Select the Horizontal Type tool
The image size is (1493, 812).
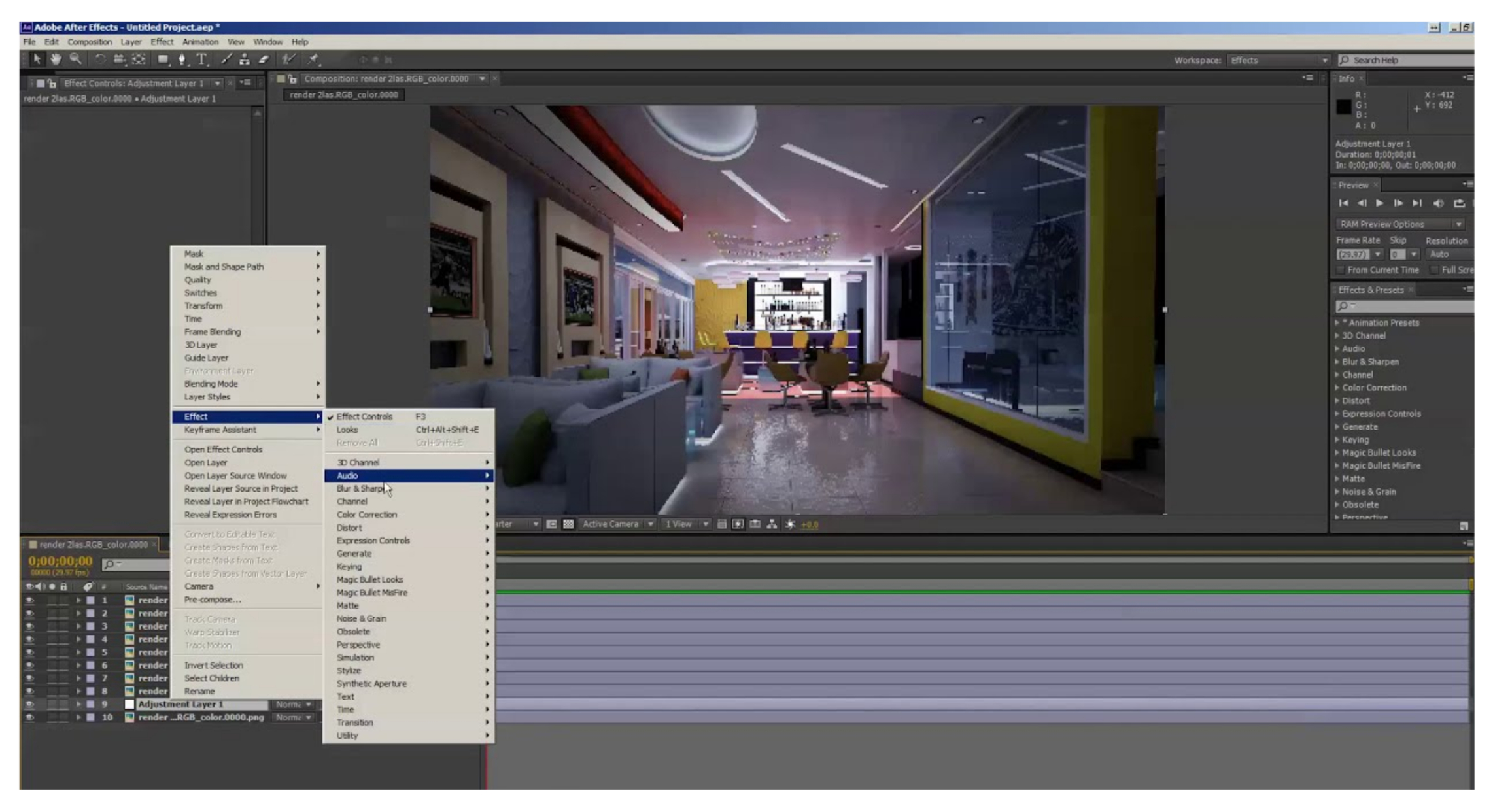pos(202,59)
